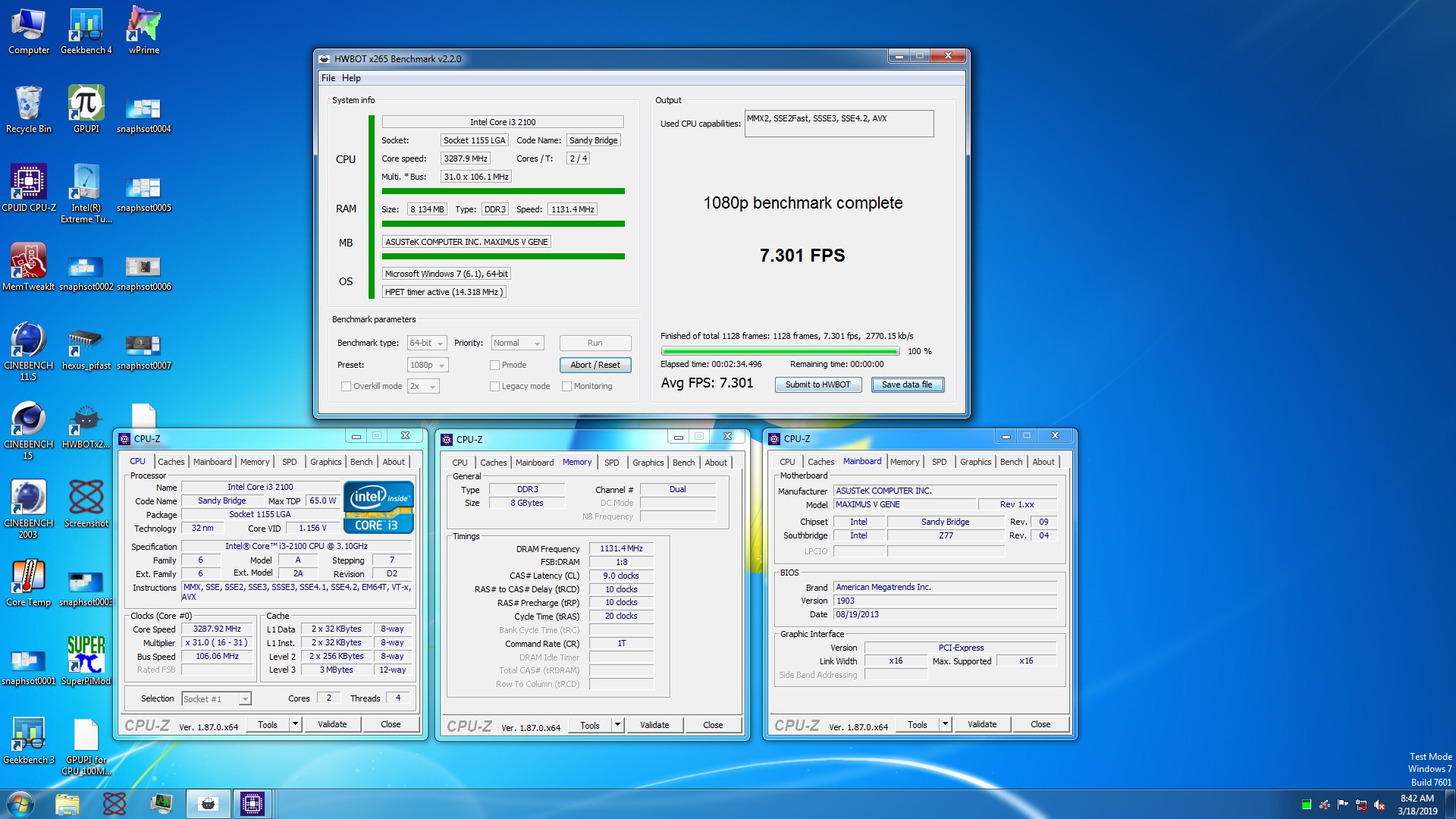The height and width of the screenshot is (819, 1456).
Task: Launch SuperPiMod desktop shortcut
Action: [86, 662]
